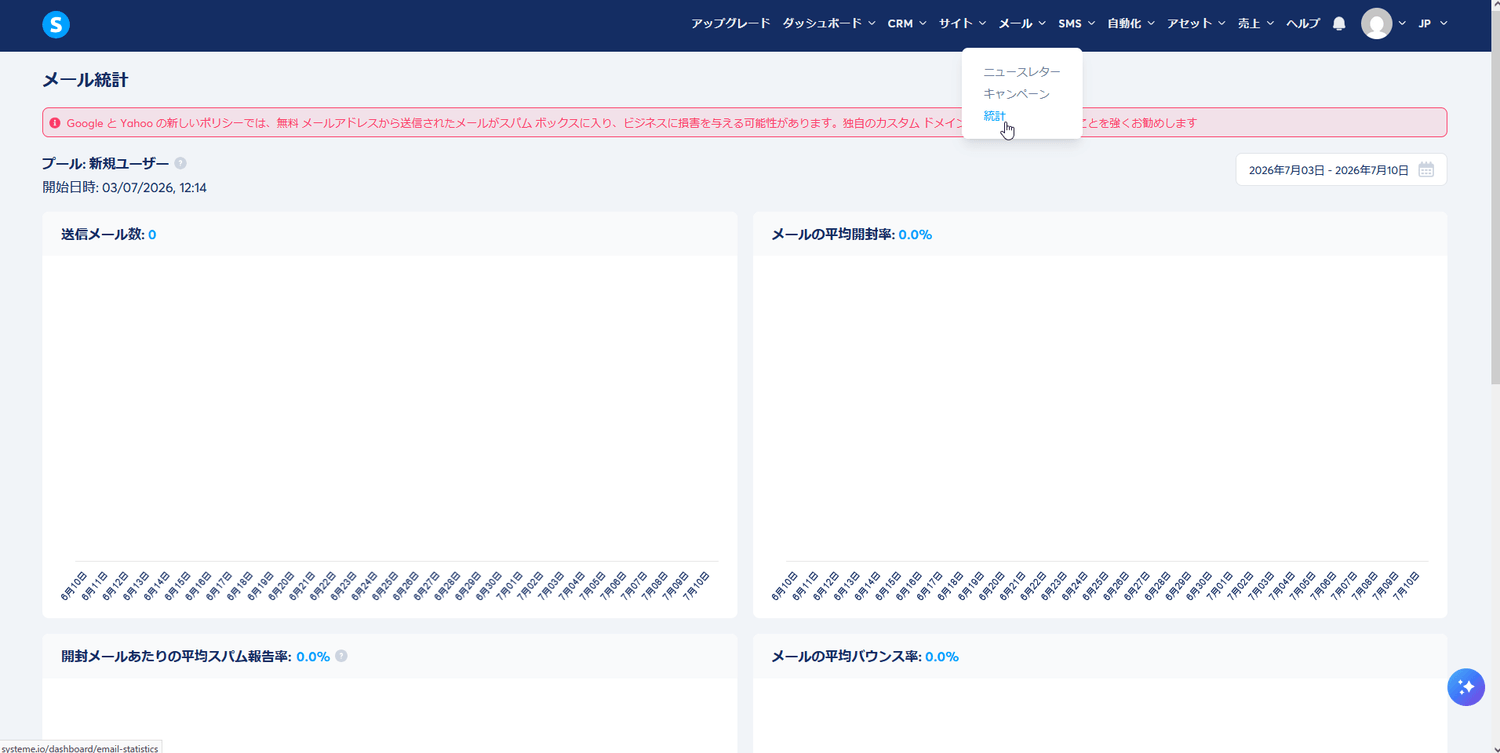Open the calendar icon in date range field
The height and width of the screenshot is (753, 1500).
[x=1426, y=170]
